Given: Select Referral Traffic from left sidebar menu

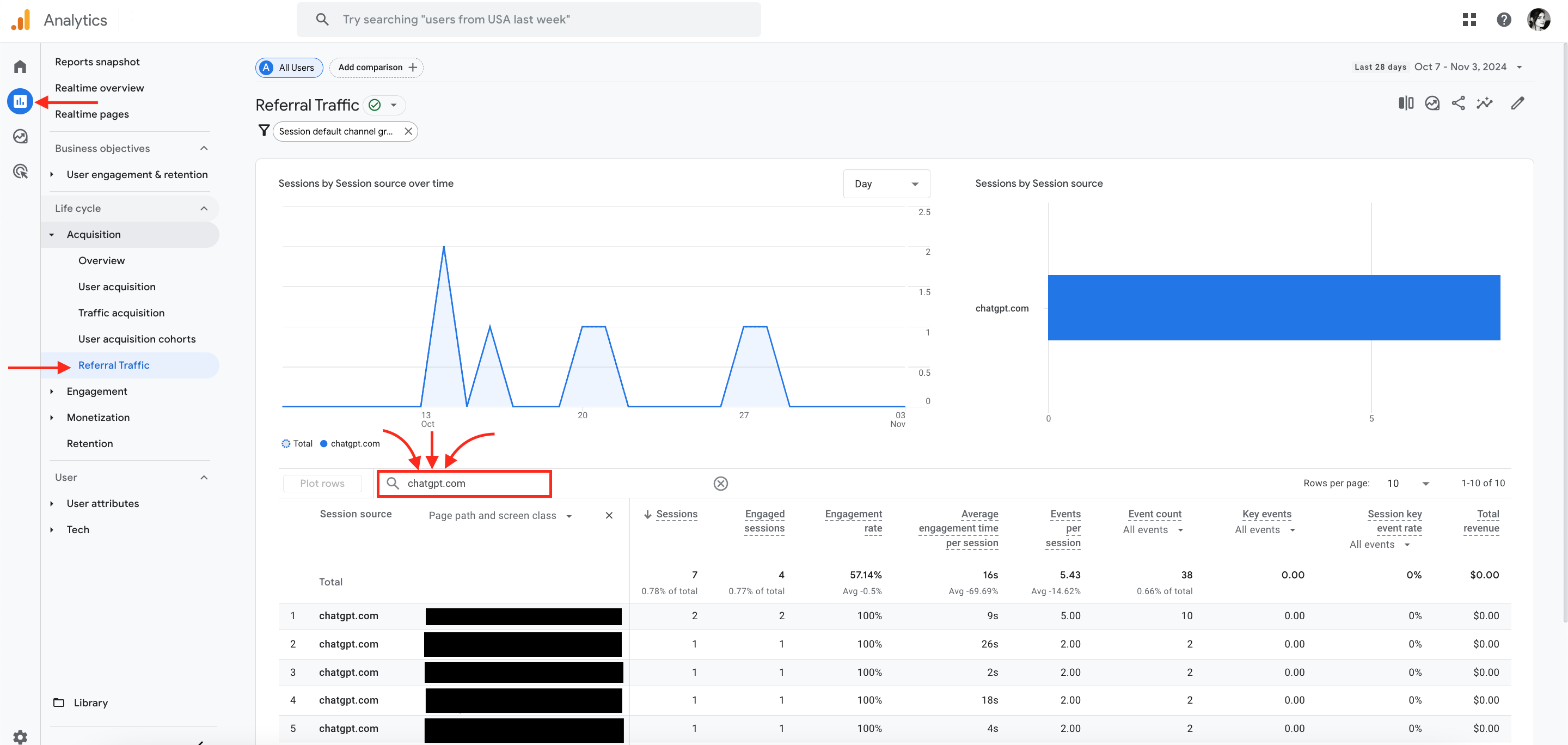Looking at the screenshot, I should [113, 364].
